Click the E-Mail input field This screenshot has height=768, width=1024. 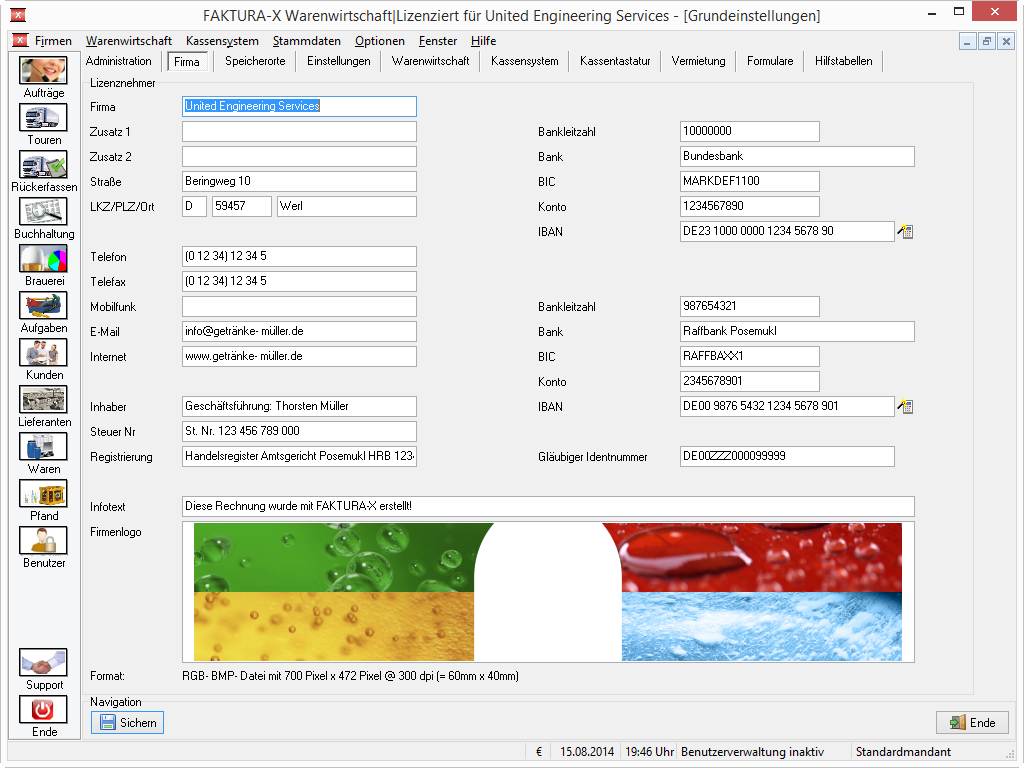pyautogui.click(x=299, y=331)
